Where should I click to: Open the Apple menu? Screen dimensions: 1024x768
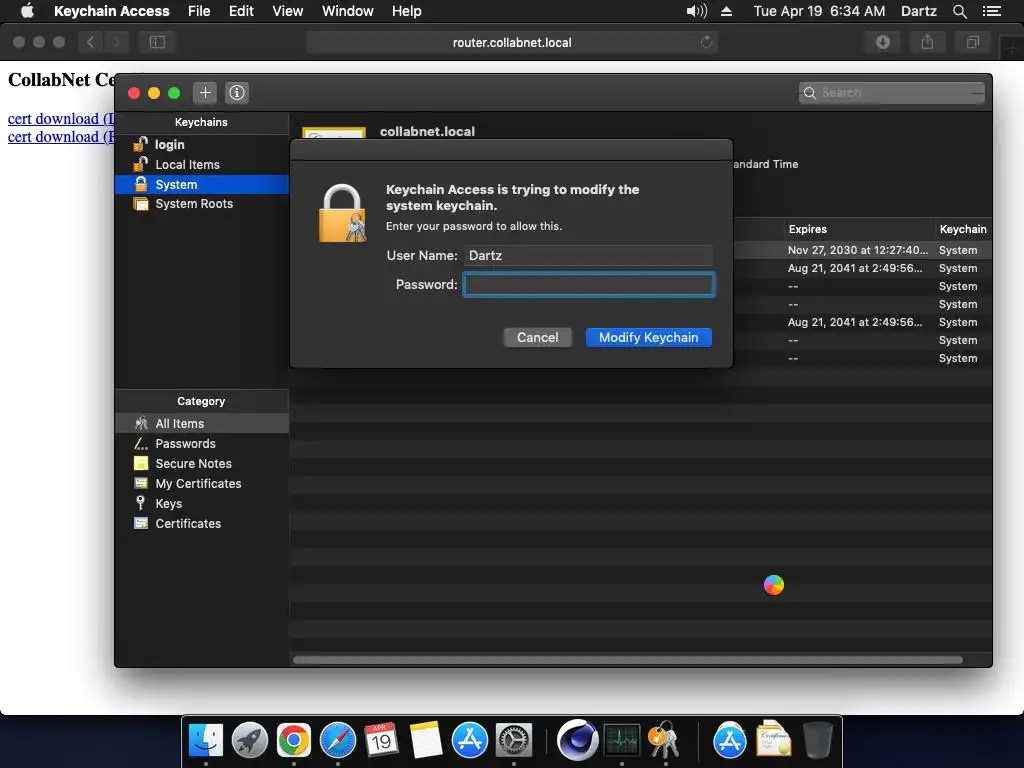(27, 11)
